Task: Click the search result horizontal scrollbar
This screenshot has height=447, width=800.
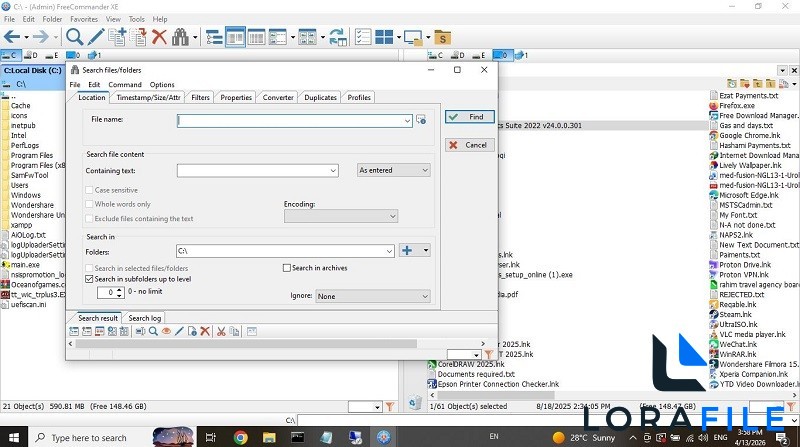Action: [245, 344]
